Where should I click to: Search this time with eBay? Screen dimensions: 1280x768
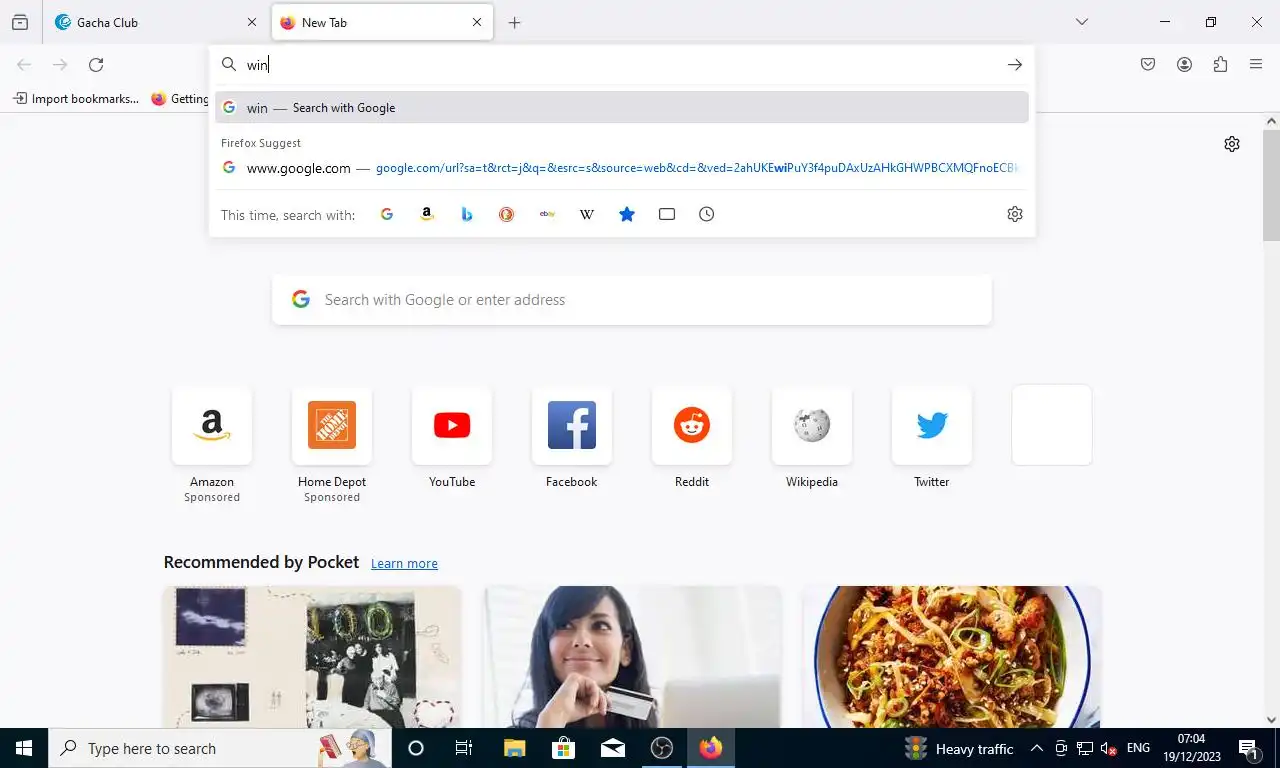coord(547,214)
